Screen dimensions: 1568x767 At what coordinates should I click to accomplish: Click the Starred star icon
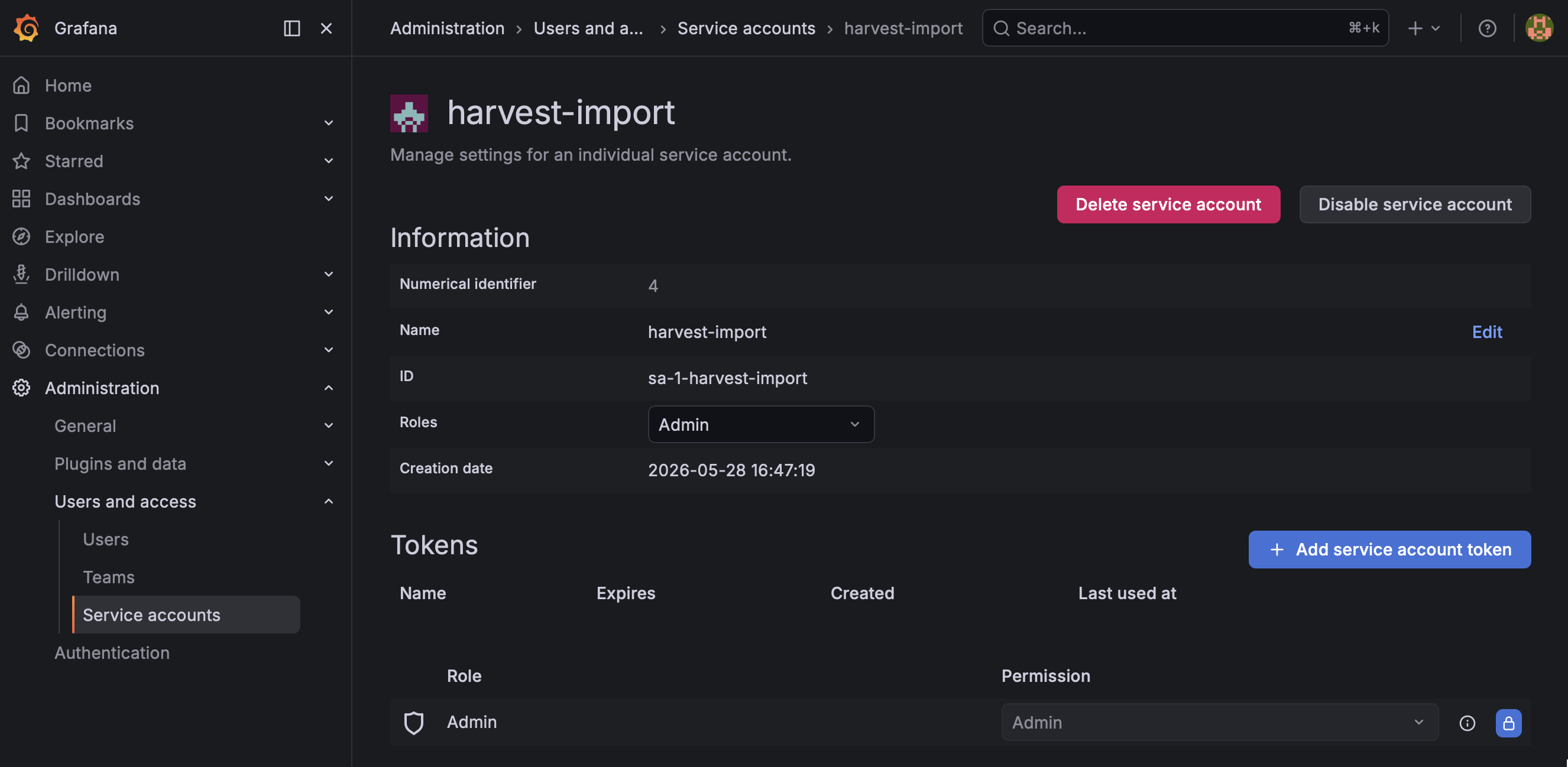pyautogui.click(x=21, y=161)
